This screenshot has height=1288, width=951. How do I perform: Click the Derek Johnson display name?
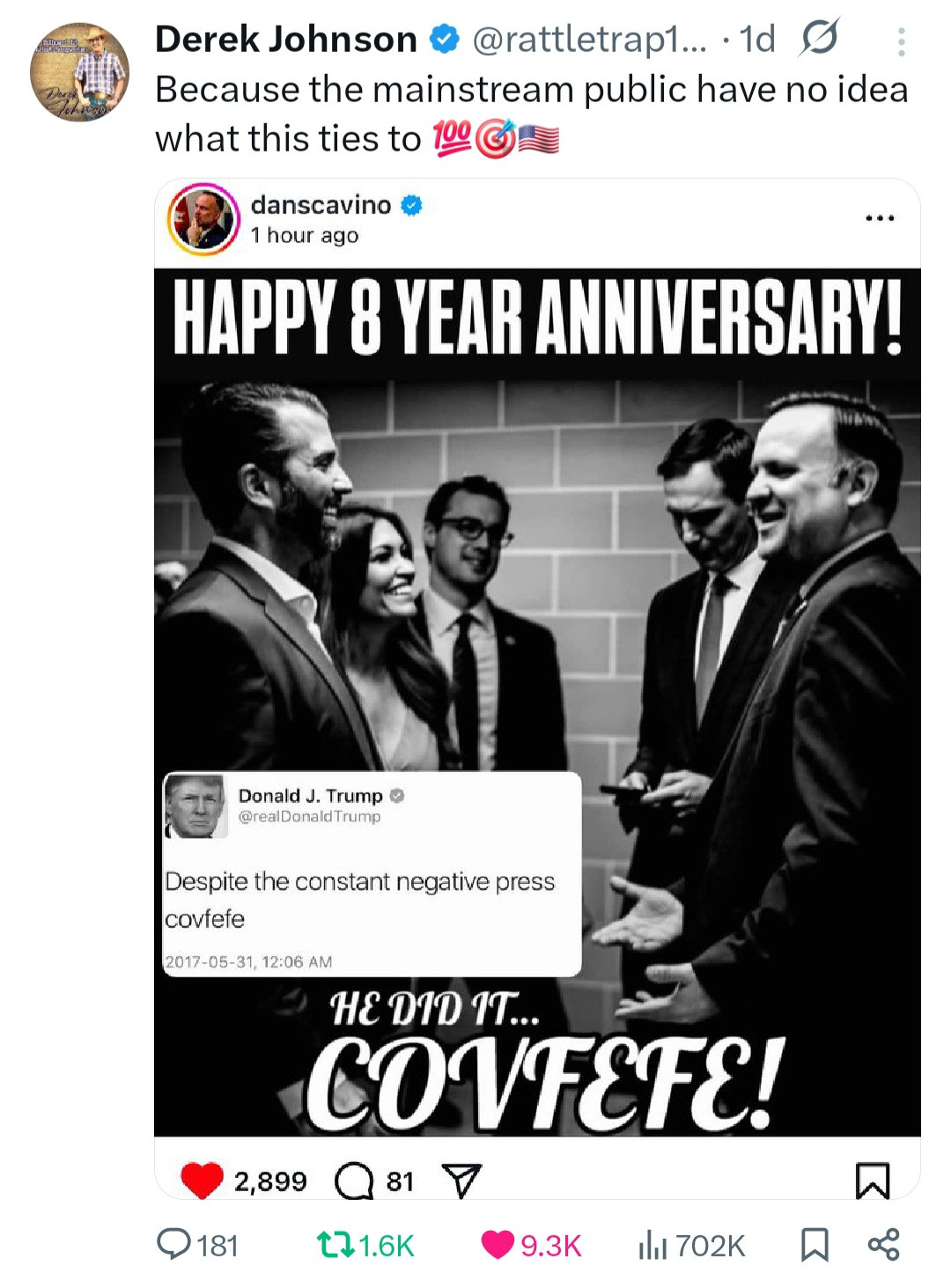pyautogui.click(x=285, y=40)
